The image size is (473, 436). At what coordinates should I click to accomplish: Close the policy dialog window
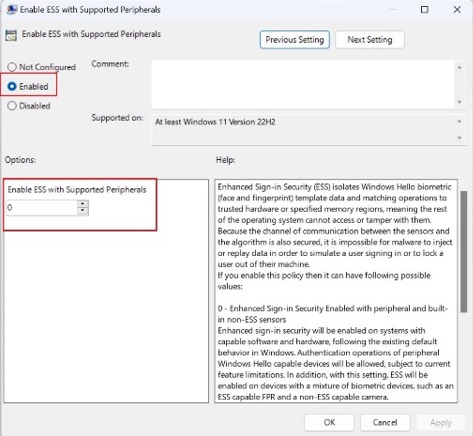tap(457, 9)
